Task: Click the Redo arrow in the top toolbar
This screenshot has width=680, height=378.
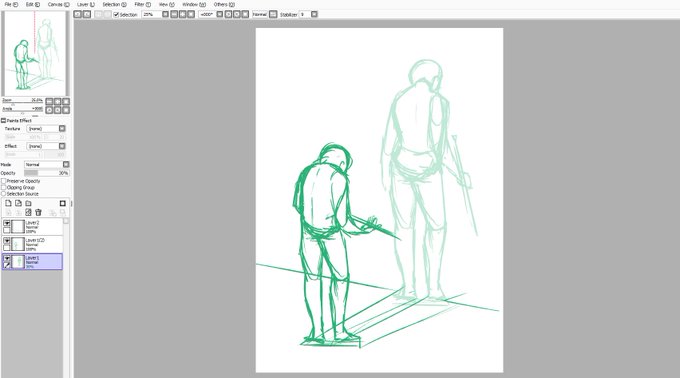Action: click(87, 14)
